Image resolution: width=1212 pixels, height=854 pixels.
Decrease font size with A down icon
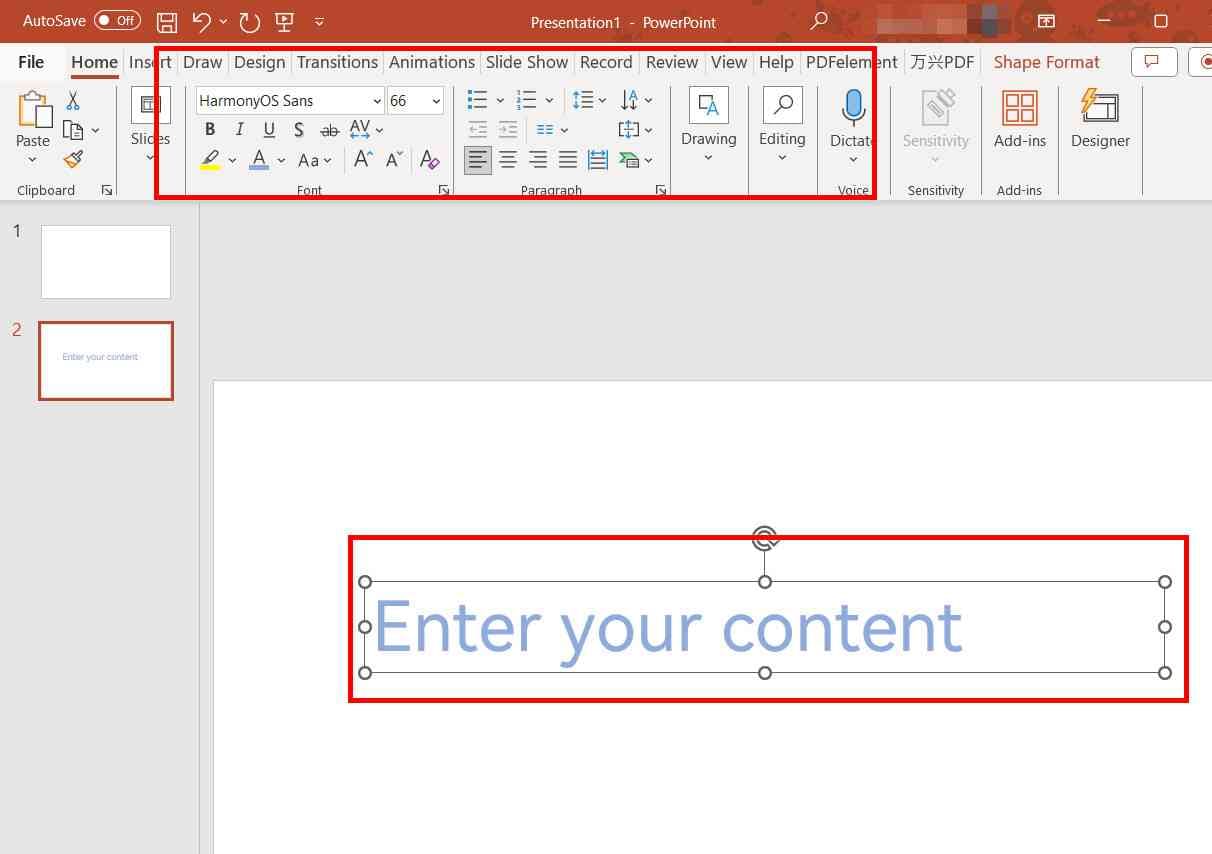[x=394, y=160]
